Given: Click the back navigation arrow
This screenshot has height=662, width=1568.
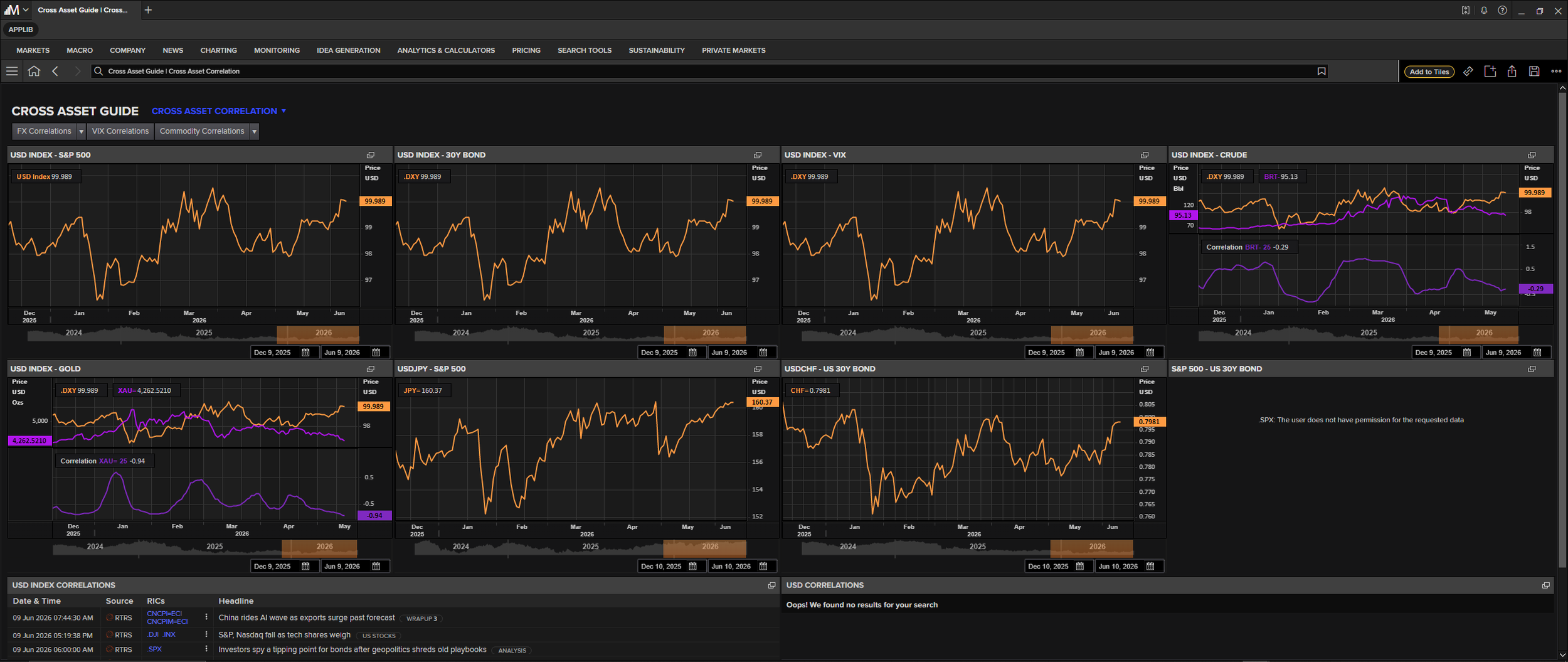Looking at the screenshot, I should pyautogui.click(x=55, y=72).
